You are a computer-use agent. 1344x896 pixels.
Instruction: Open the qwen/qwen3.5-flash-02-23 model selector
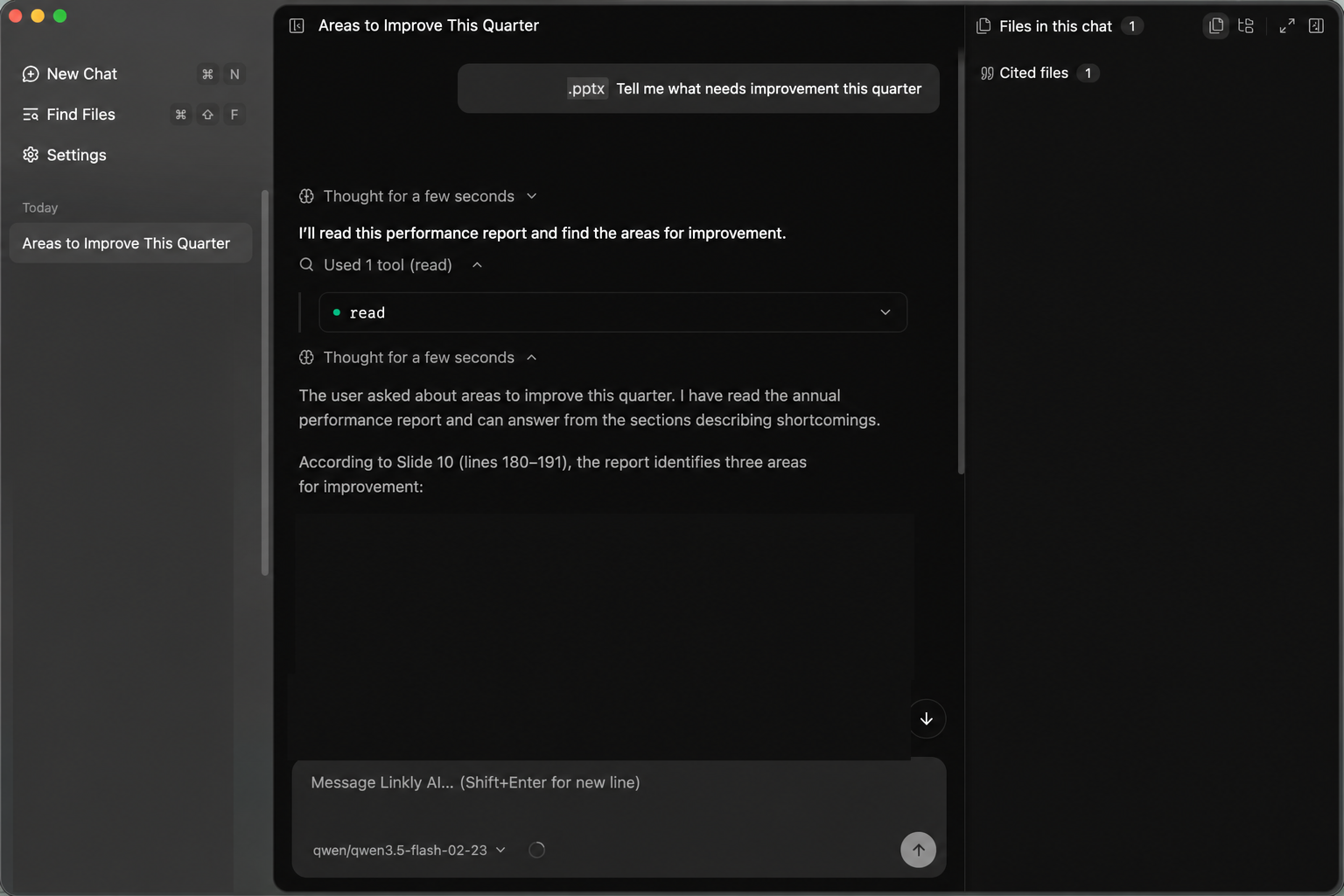[409, 850]
